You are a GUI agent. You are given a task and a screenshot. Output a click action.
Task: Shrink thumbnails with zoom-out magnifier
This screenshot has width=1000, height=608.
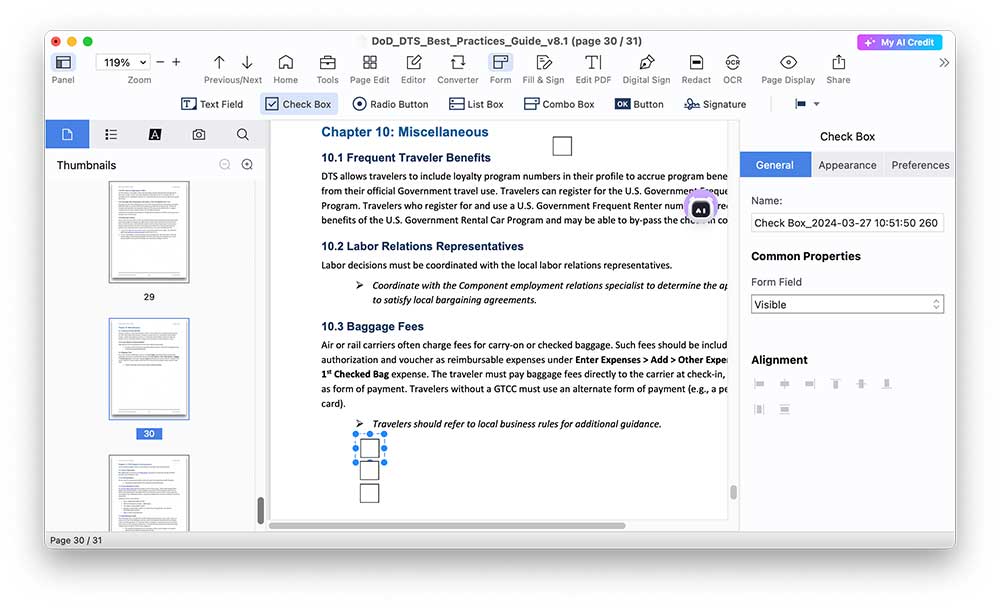coord(224,165)
